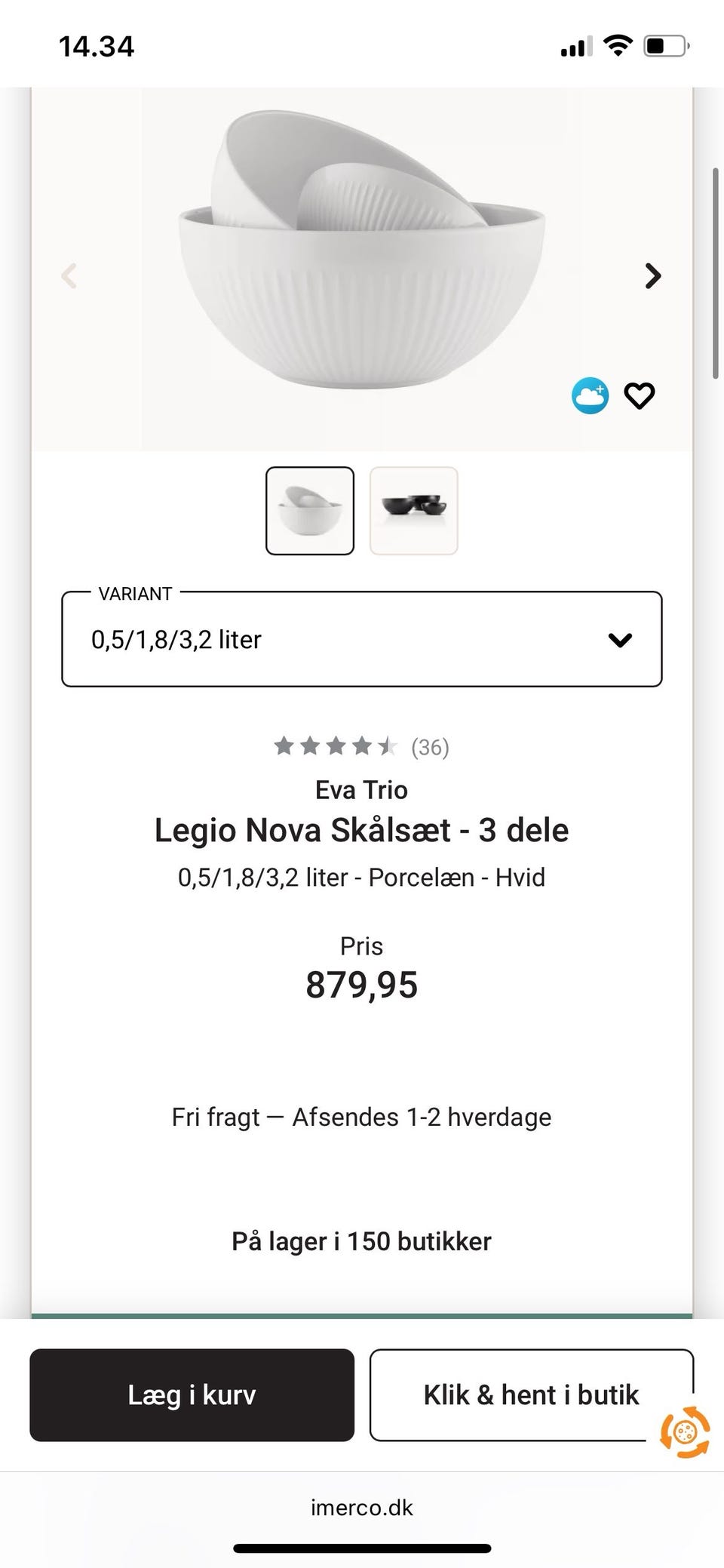The image size is (724, 1568).
Task: Open the Variant dropdown 0,5/1,8/3,2 liter
Action: tap(362, 639)
